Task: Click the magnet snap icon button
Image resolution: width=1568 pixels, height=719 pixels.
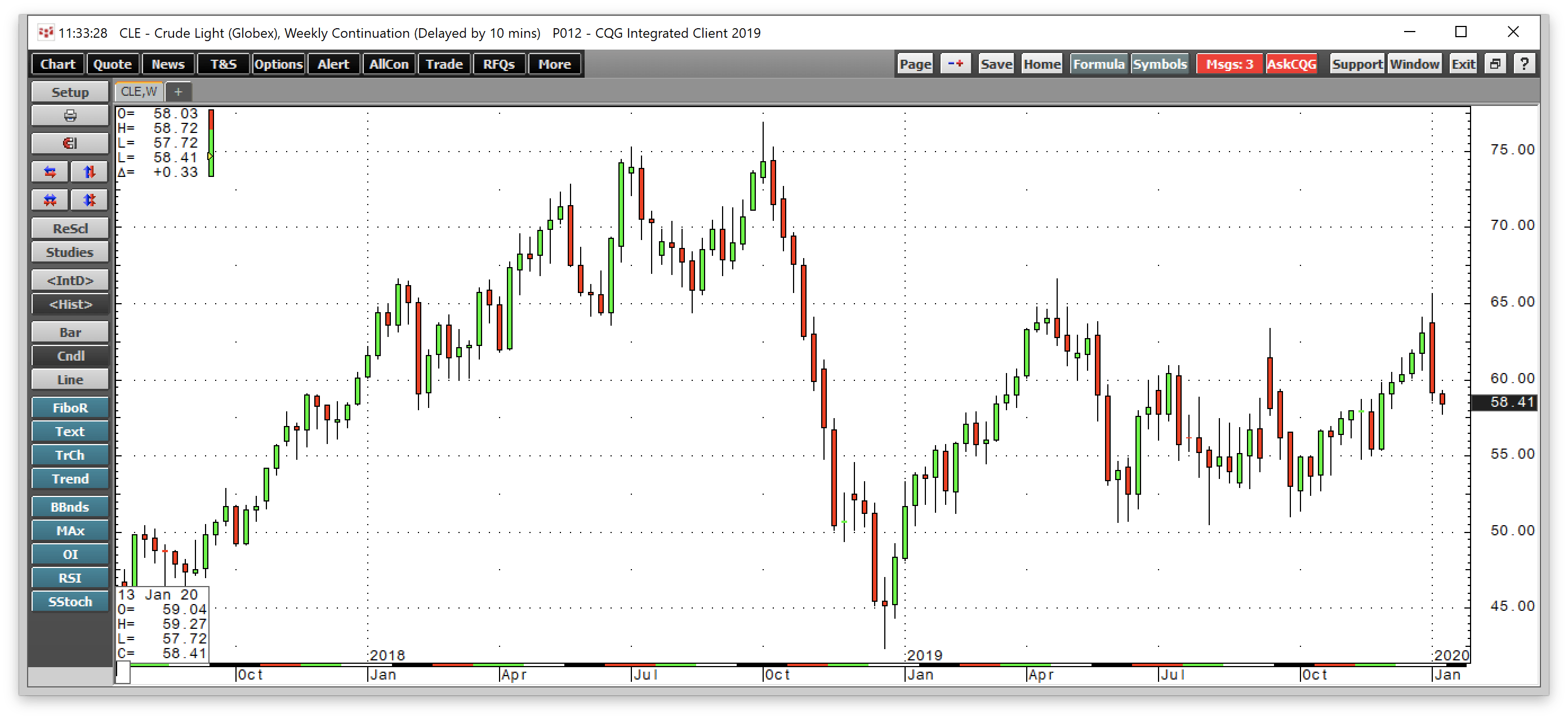Action: coord(70,144)
